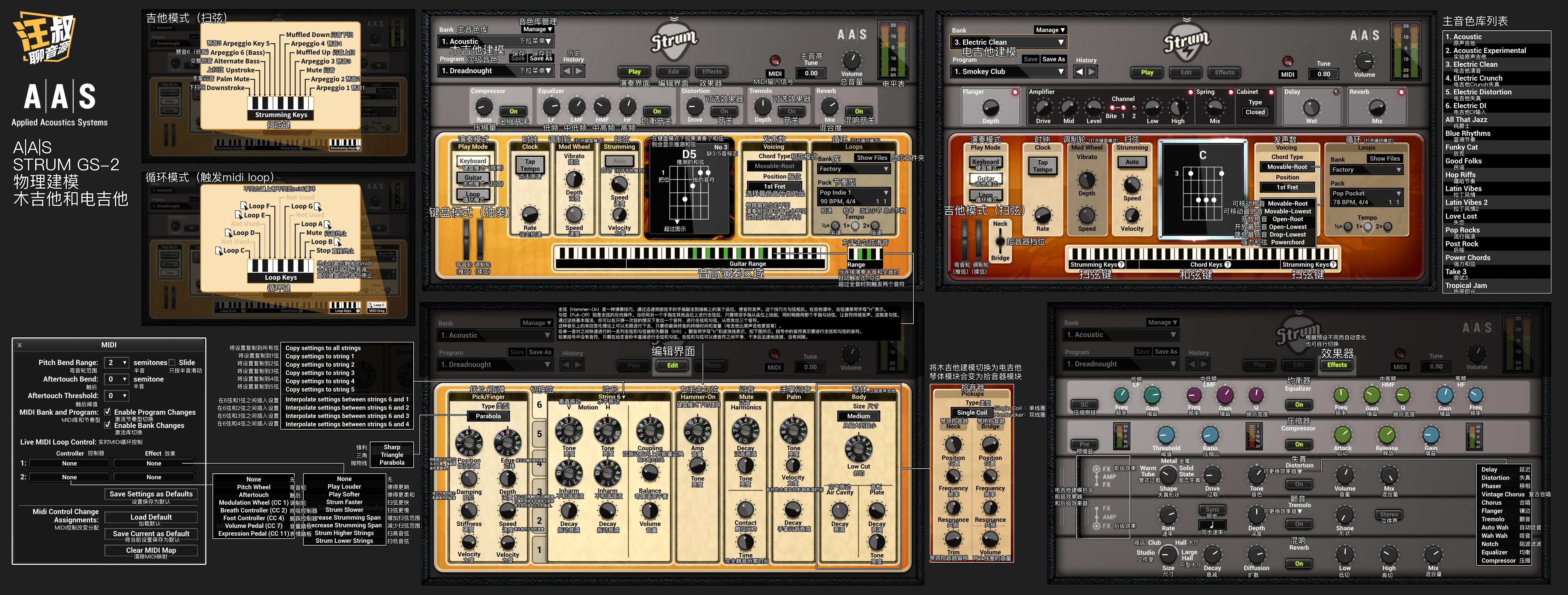The image size is (1568, 595).
Task: Click Tap Tempo in Acoustic window
Action: pyautogui.click(x=530, y=165)
